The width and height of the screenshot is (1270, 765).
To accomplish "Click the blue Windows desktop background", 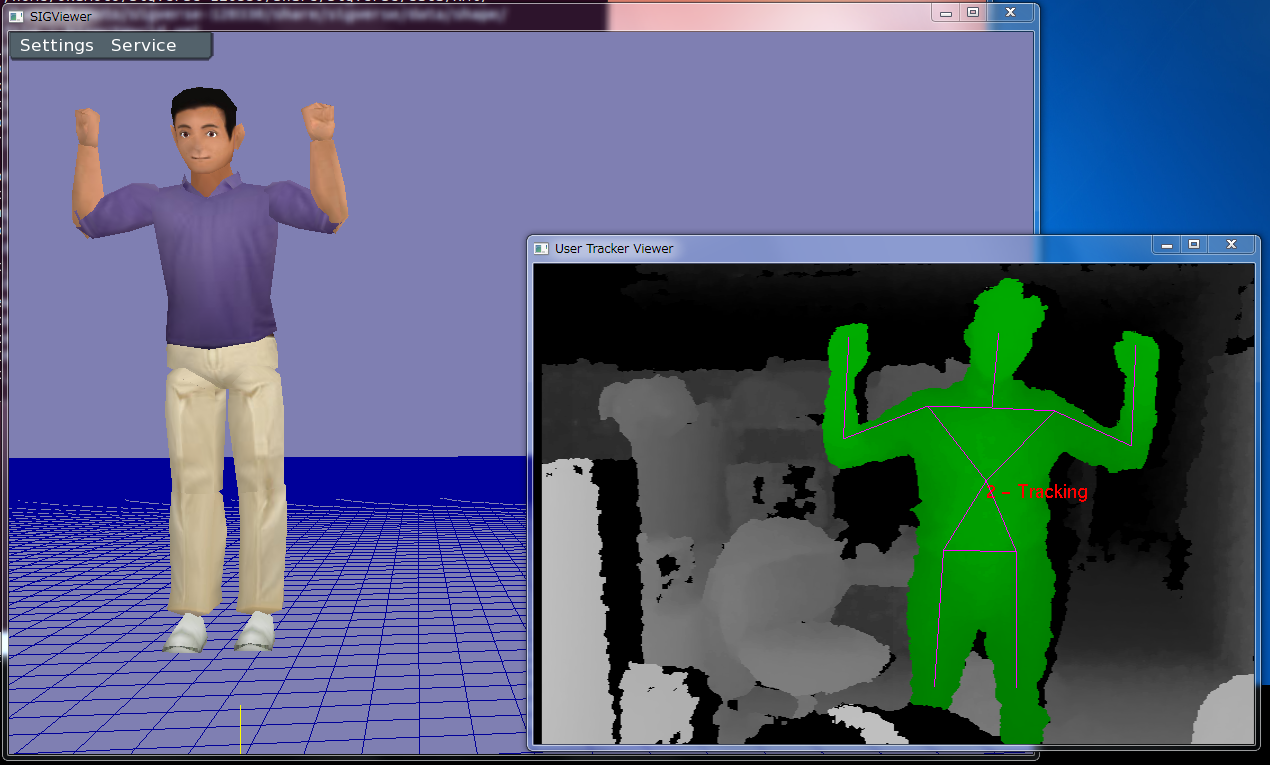I will 1150,120.
